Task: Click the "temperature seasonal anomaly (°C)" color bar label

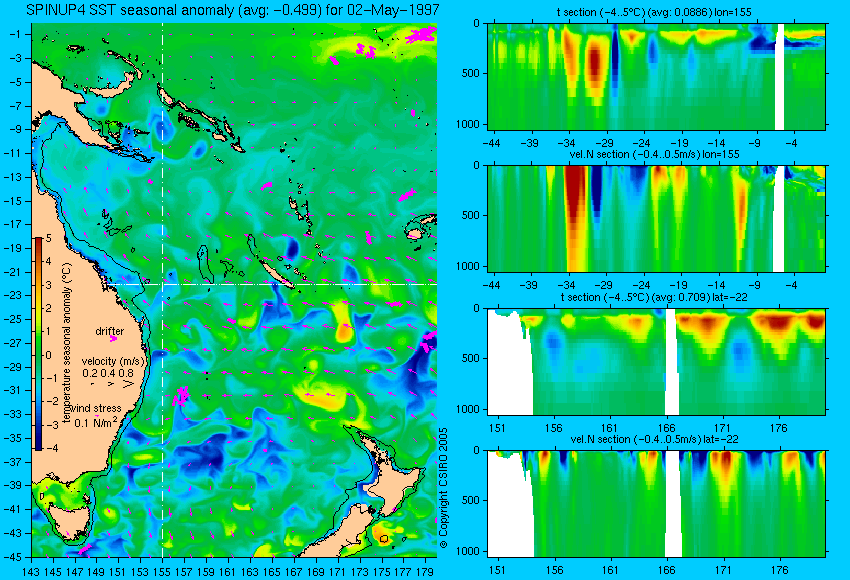Action: pyautogui.click(x=67, y=343)
